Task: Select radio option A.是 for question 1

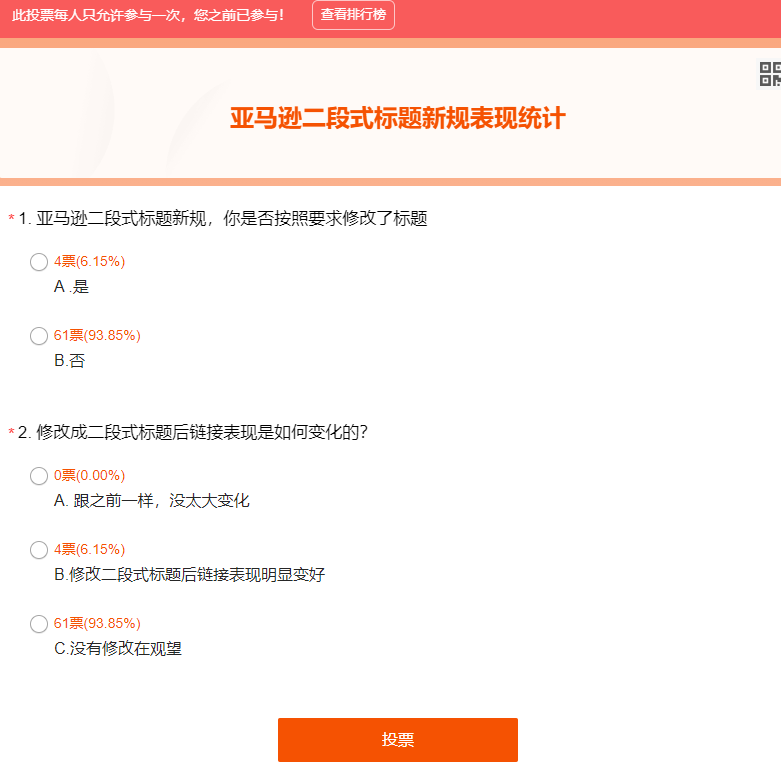Action: point(39,261)
